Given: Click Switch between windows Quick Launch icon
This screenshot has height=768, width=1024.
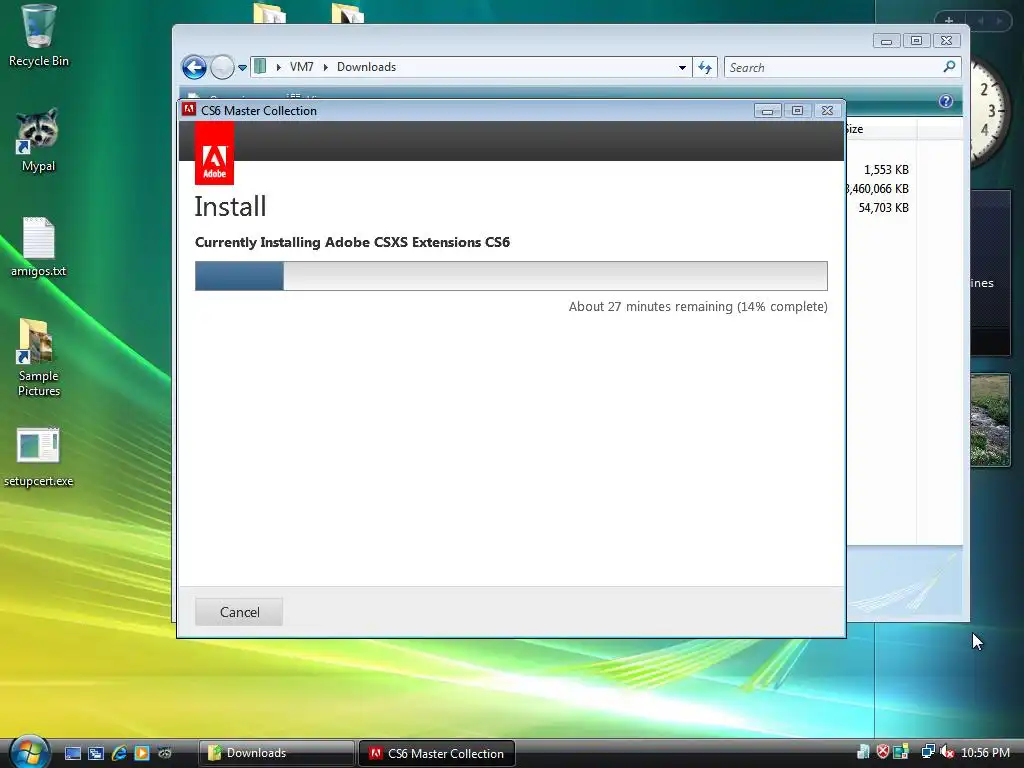Looking at the screenshot, I should [96, 753].
